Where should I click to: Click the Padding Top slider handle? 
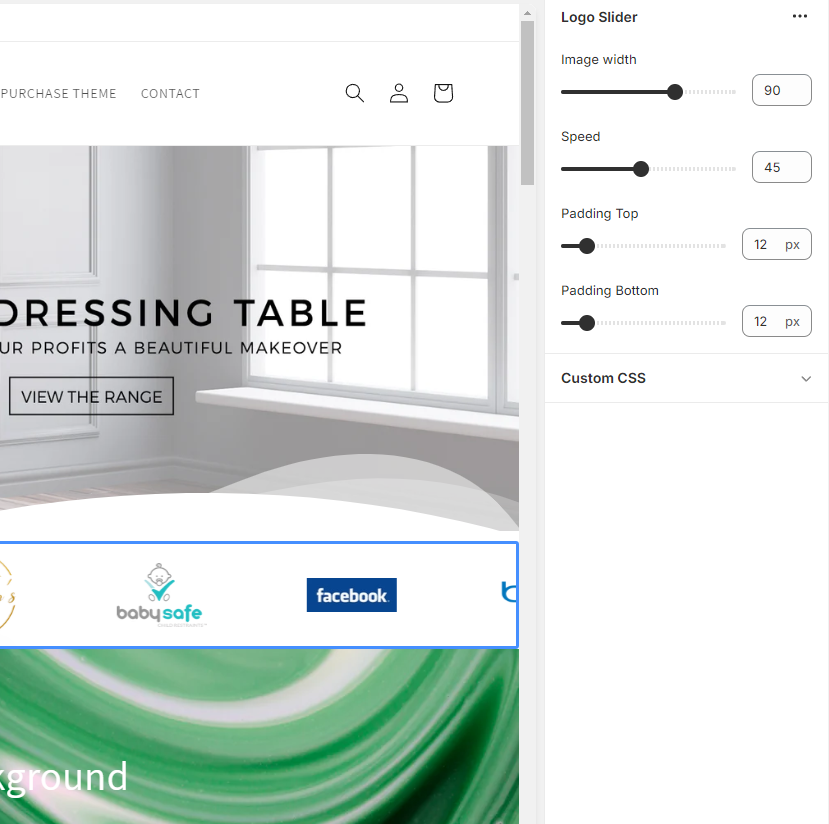click(587, 246)
